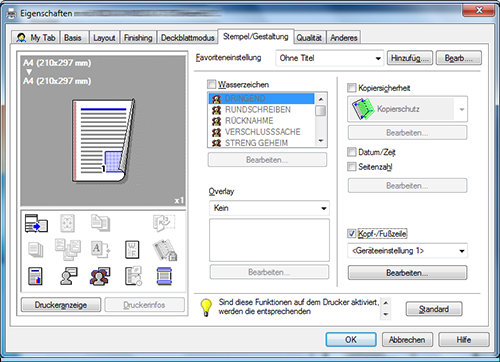Click the blue header/footer page icon
500x362 pixels.
click(164, 276)
